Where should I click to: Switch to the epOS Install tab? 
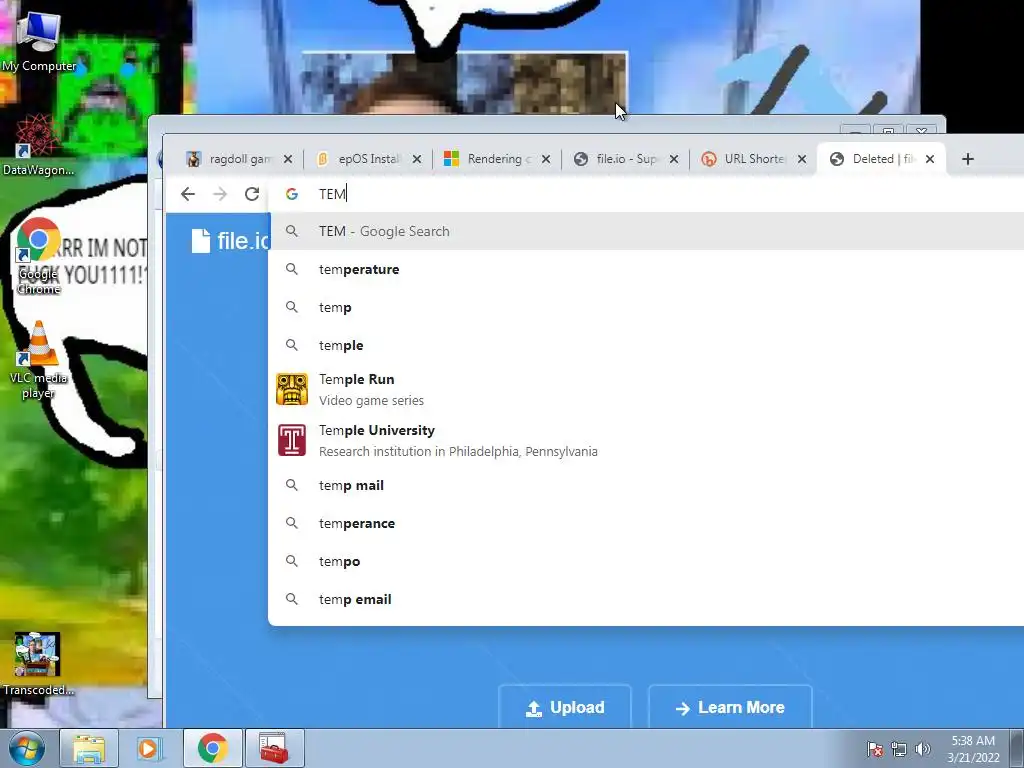point(368,159)
